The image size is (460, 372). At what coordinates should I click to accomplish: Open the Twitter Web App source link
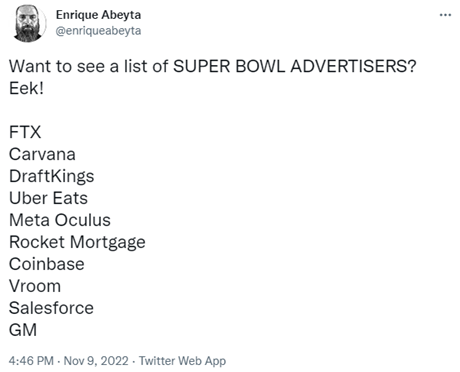tap(182, 361)
